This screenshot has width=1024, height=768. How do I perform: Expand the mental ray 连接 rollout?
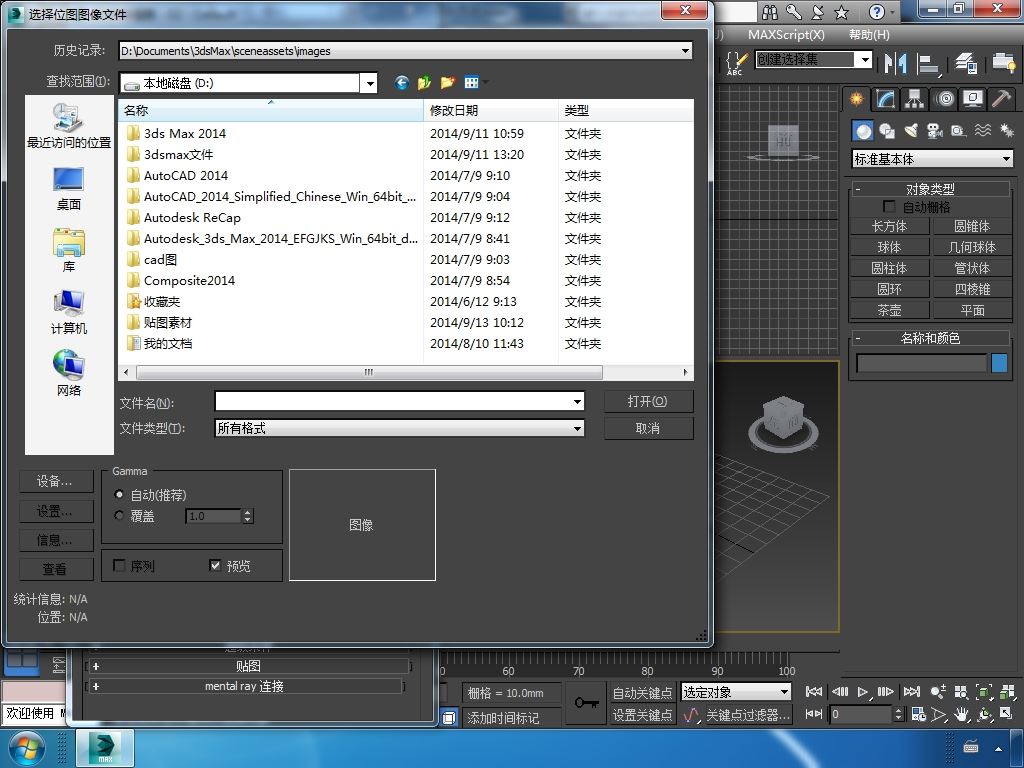click(245, 686)
